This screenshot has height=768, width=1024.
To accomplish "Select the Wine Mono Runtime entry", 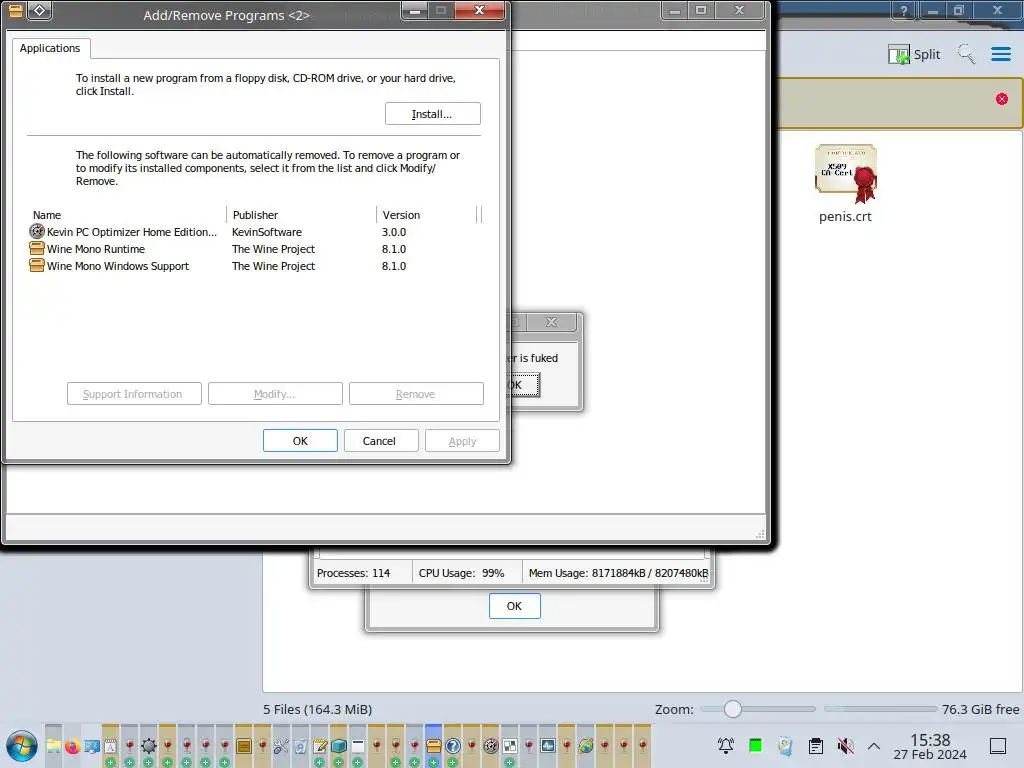I will click(x=255, y=249).
